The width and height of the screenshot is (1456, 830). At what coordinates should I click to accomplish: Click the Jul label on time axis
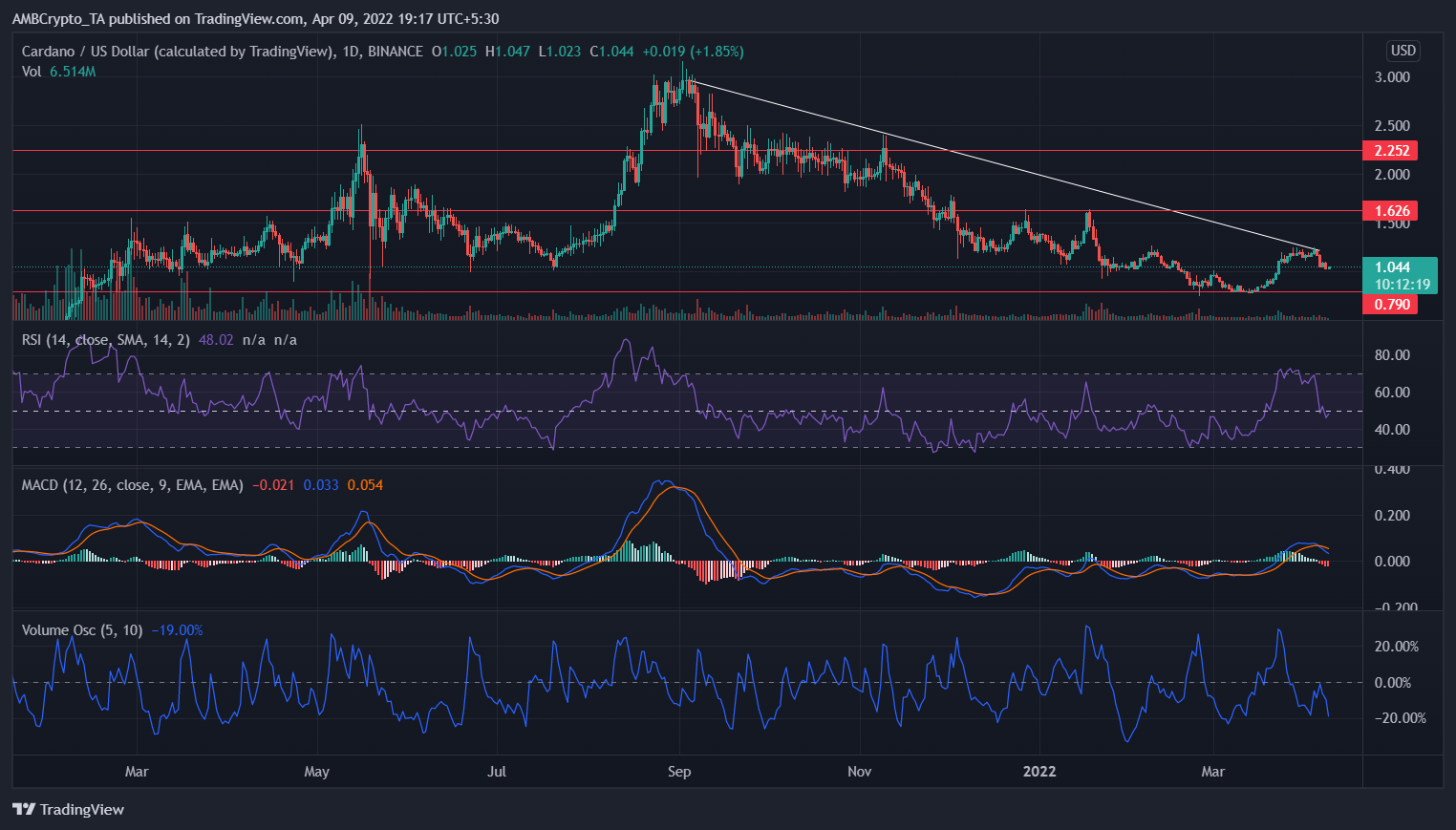[497, 772]
